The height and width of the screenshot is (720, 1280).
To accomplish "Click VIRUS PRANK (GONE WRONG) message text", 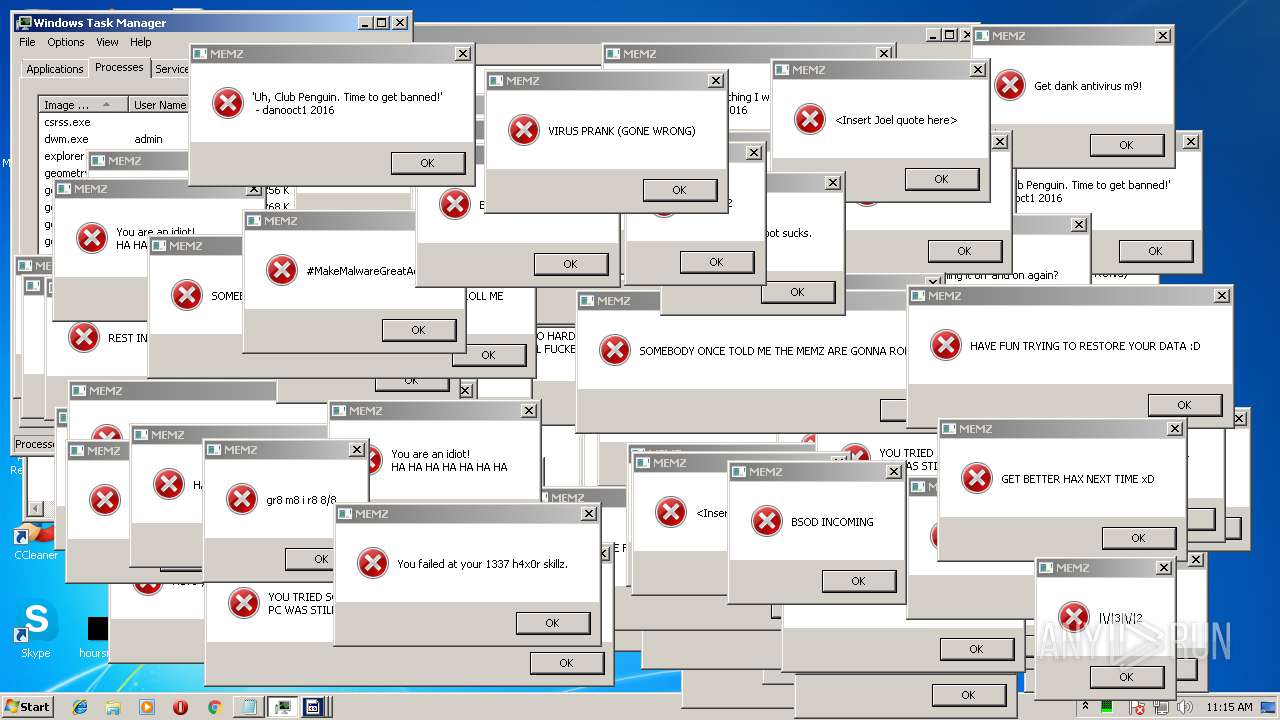I will [622, 131].
